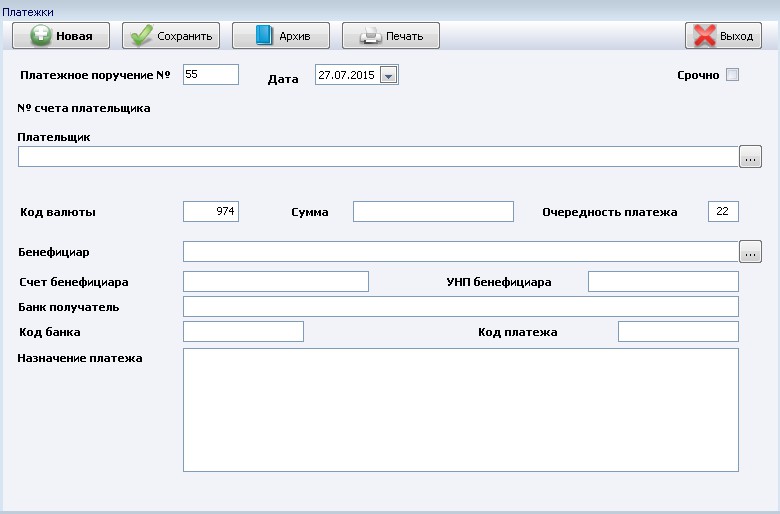Image resolution: width=780 pixels, height=514 pixels.
Task: Open the Дата calendar dropdown arrow
Action: [389, 75]
